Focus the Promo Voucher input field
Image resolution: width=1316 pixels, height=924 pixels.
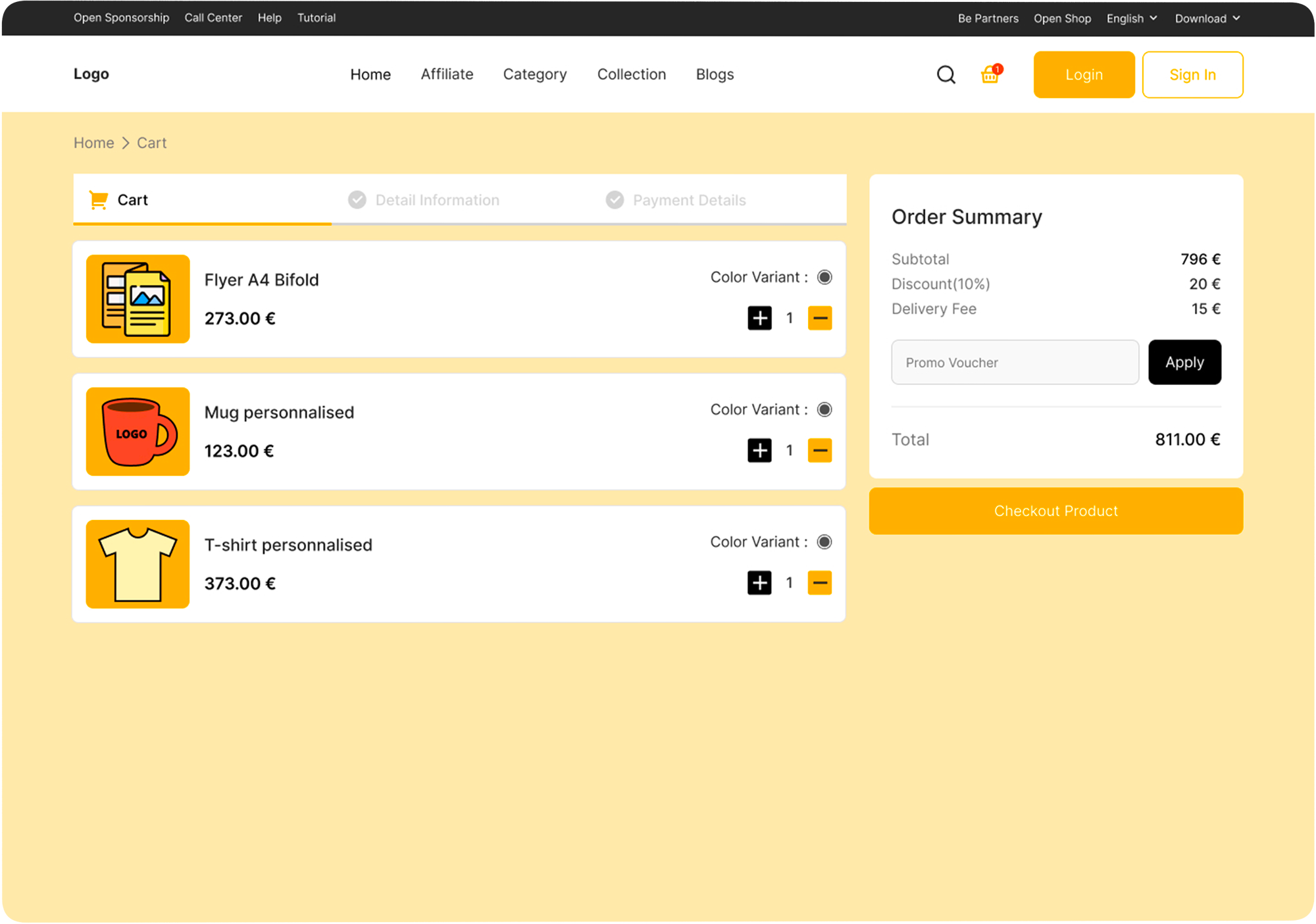pos(1015,362)
